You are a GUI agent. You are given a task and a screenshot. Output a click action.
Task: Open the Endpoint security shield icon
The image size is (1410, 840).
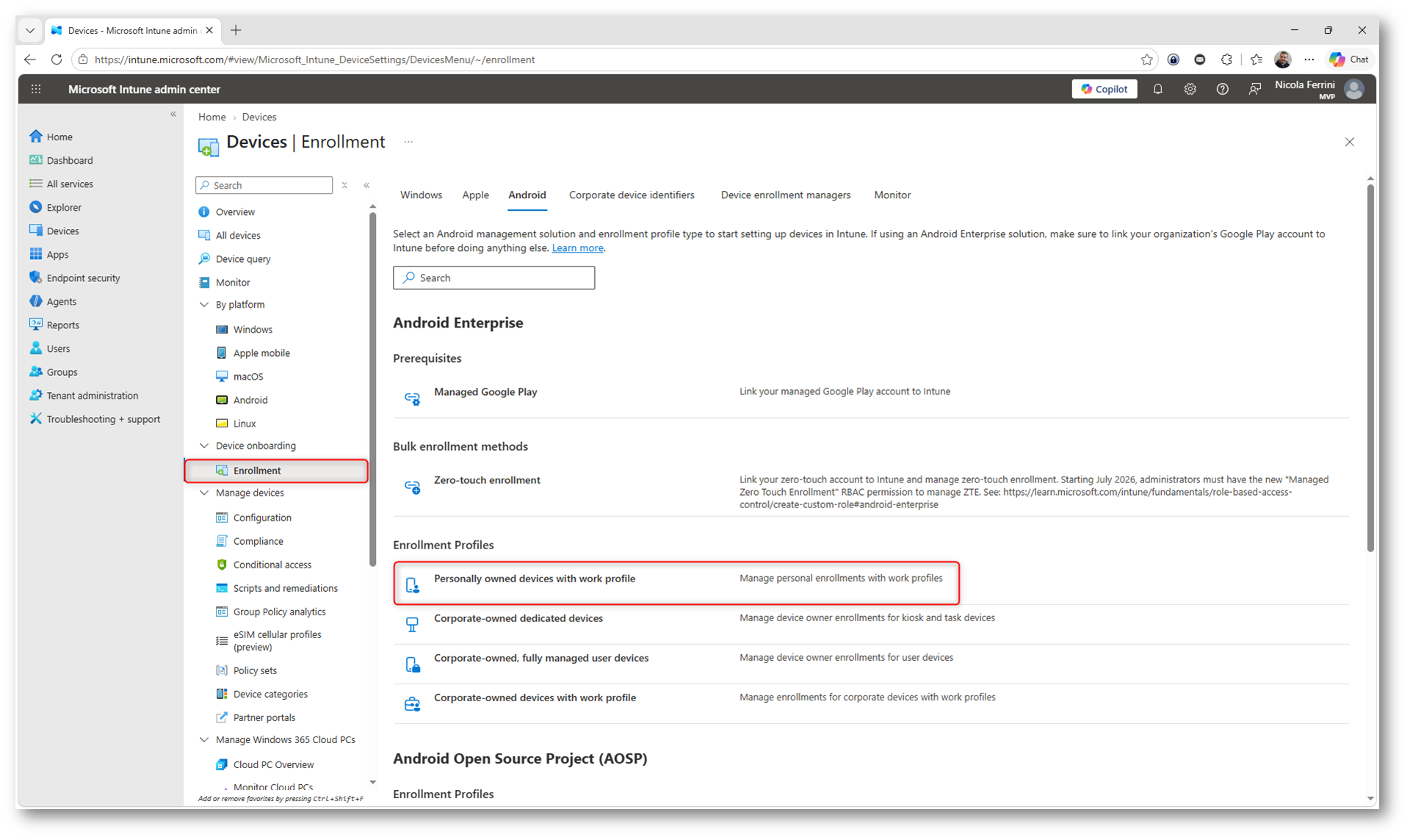pyautogui.click(x=36, y=278)
